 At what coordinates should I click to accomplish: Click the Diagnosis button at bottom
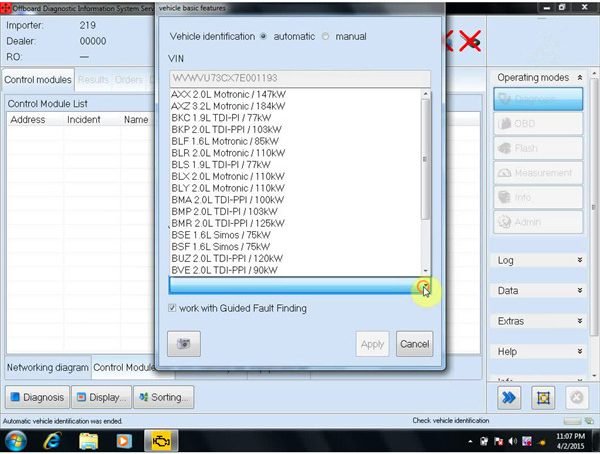38,397
